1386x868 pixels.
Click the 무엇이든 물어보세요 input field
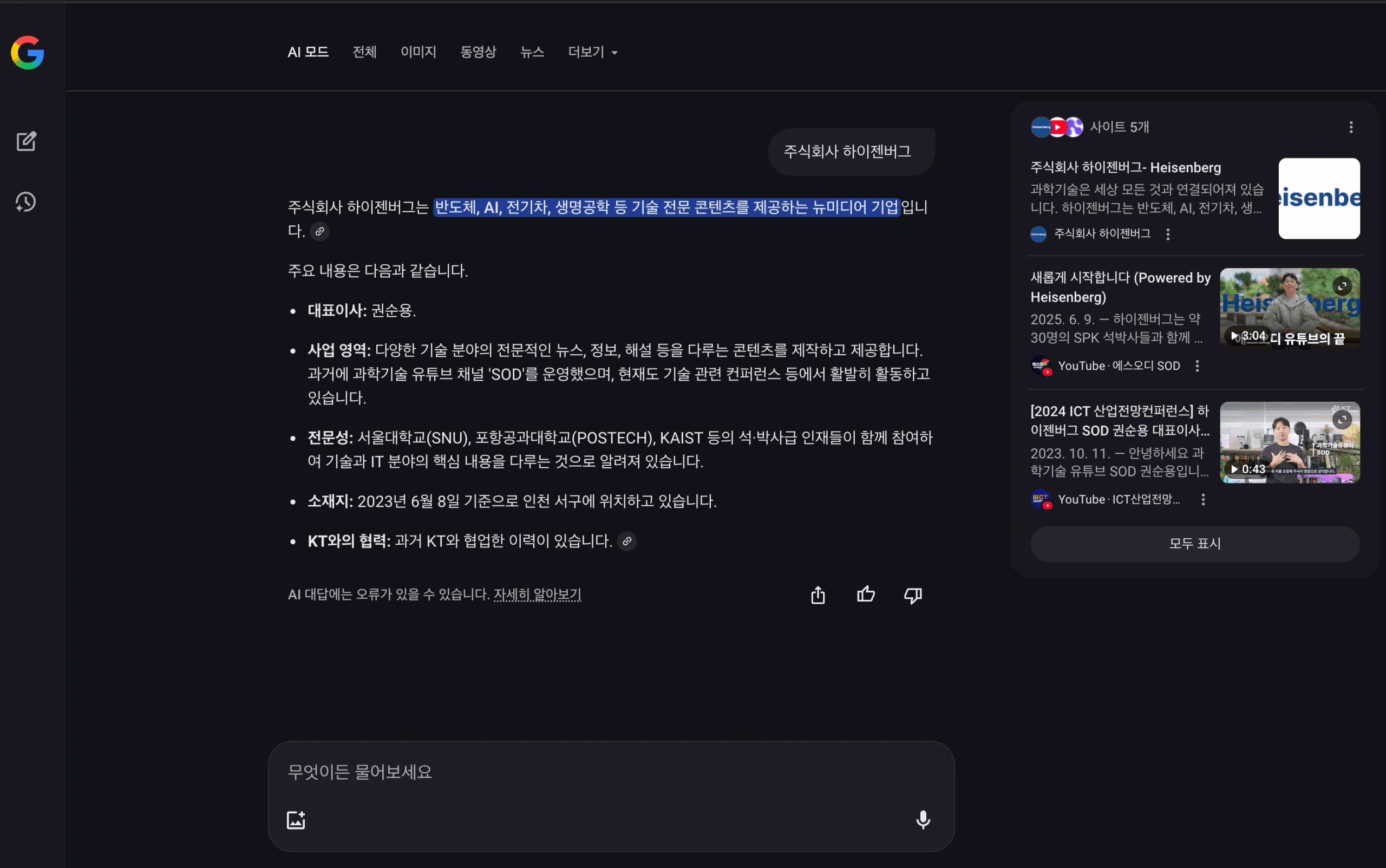click(x=611, y=772)
